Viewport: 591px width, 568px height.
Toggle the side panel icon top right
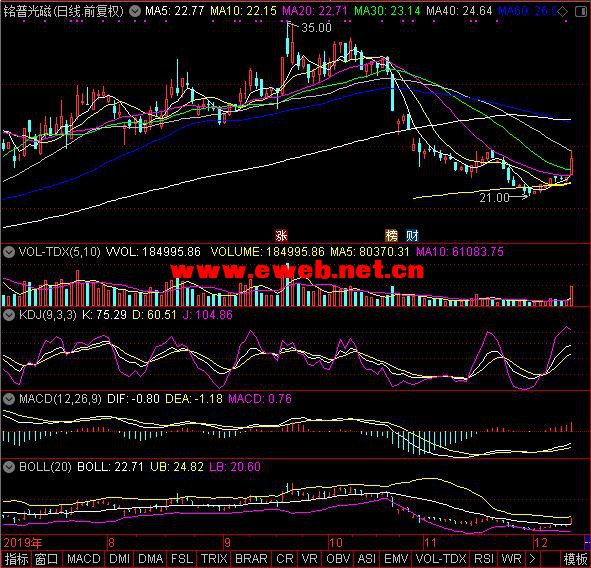(x=580, y=12)
